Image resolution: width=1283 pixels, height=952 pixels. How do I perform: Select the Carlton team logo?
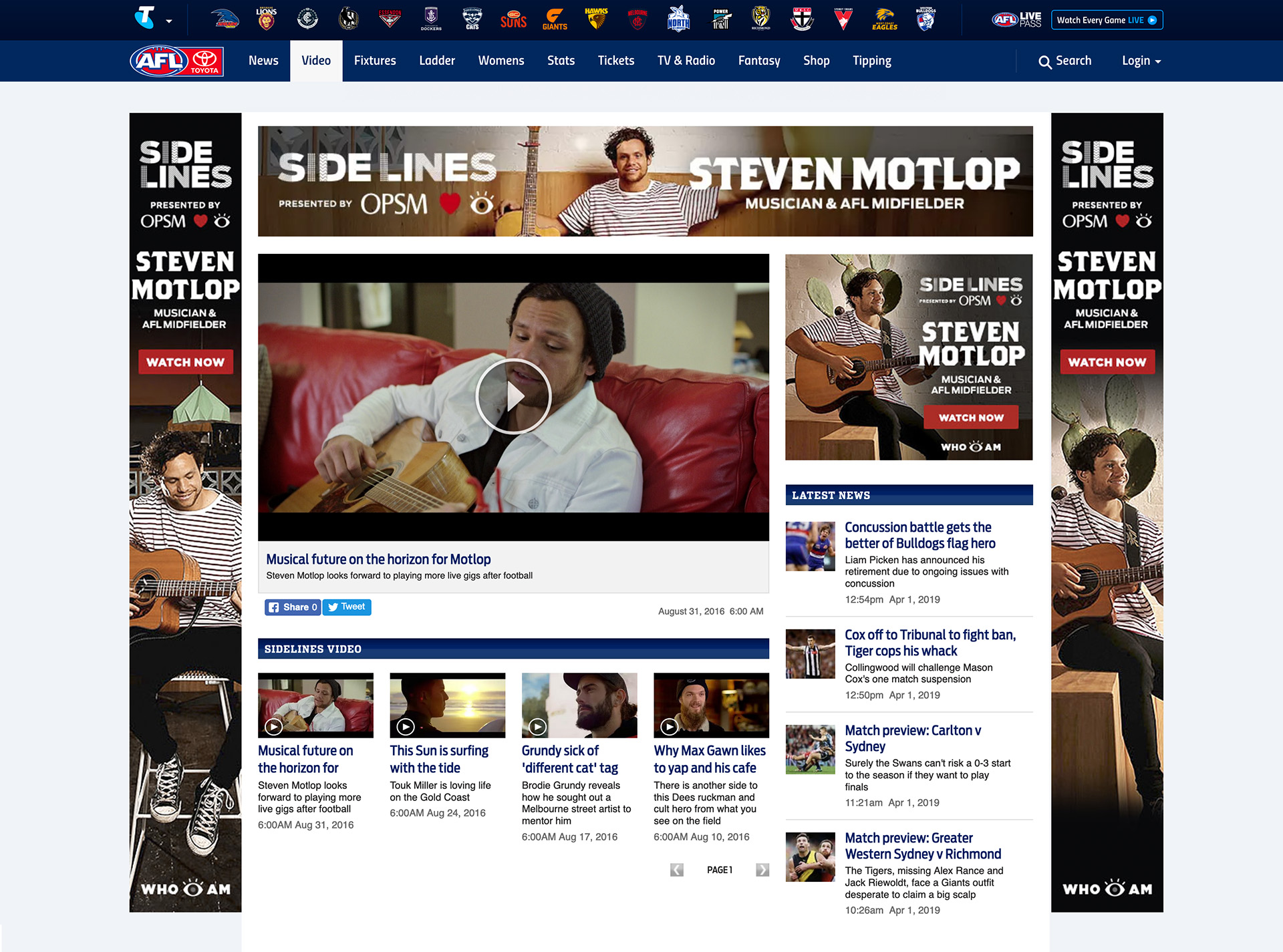(307, 19)
